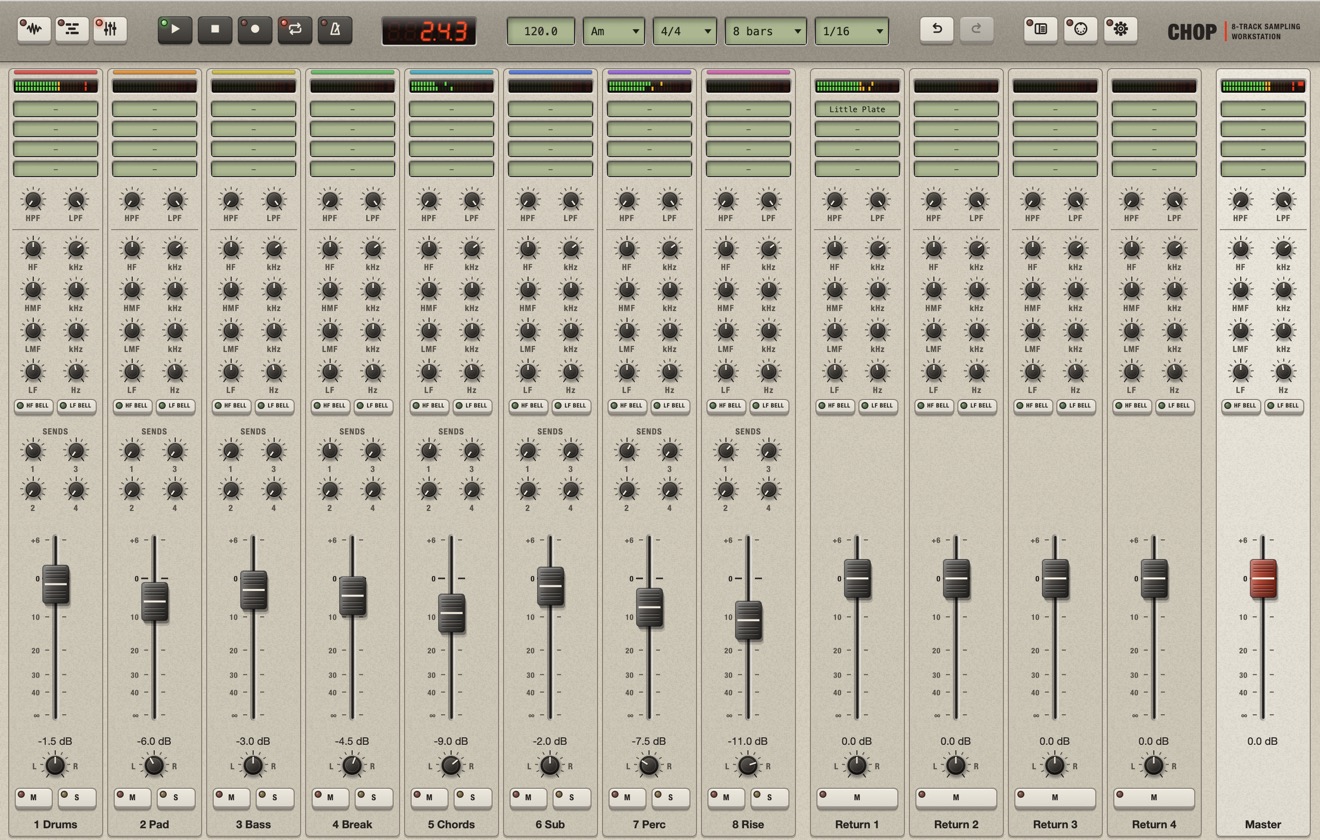The image size is (1320, 840).
Task: Click the 8 Rise volume fader
Action: (748, 620)
